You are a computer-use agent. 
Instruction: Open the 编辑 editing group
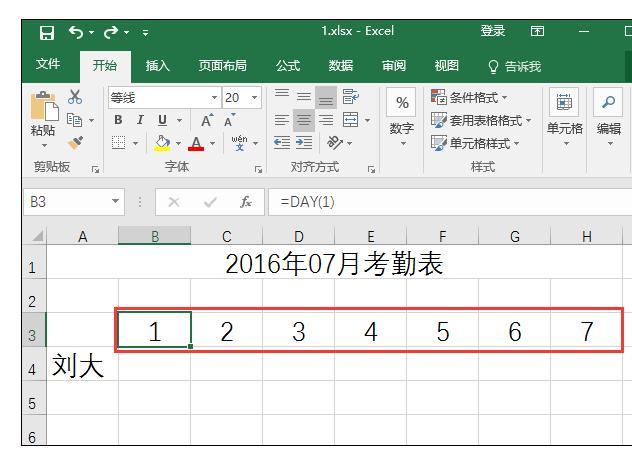click(x=608, y=117)
